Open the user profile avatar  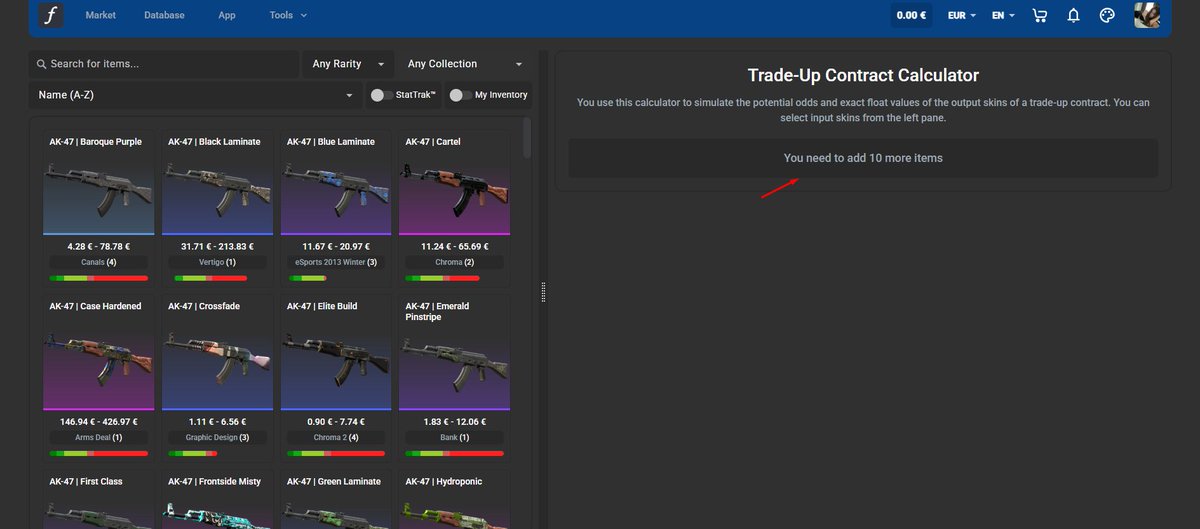pyautogui.click(x=1147, y=15)
